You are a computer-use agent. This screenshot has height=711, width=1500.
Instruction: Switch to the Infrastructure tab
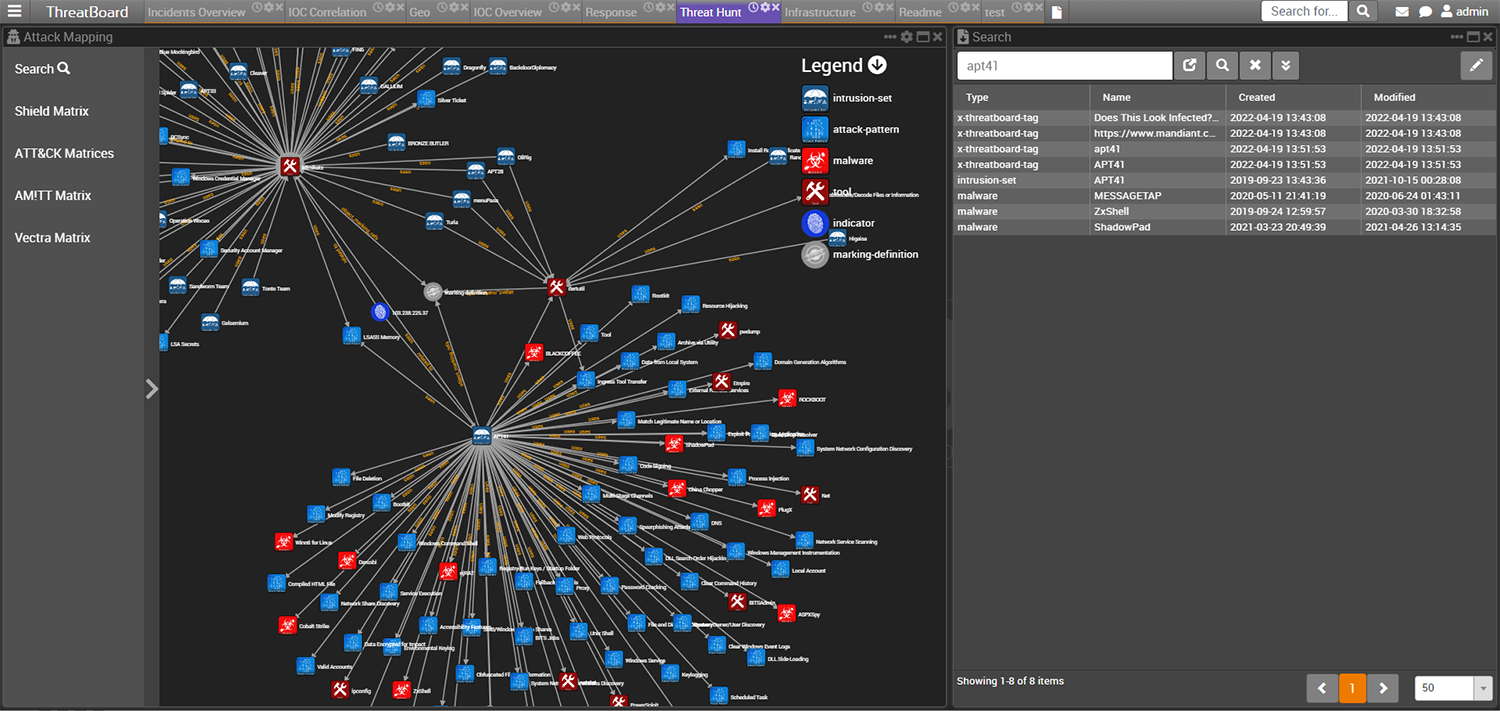(x=820, y=13)
